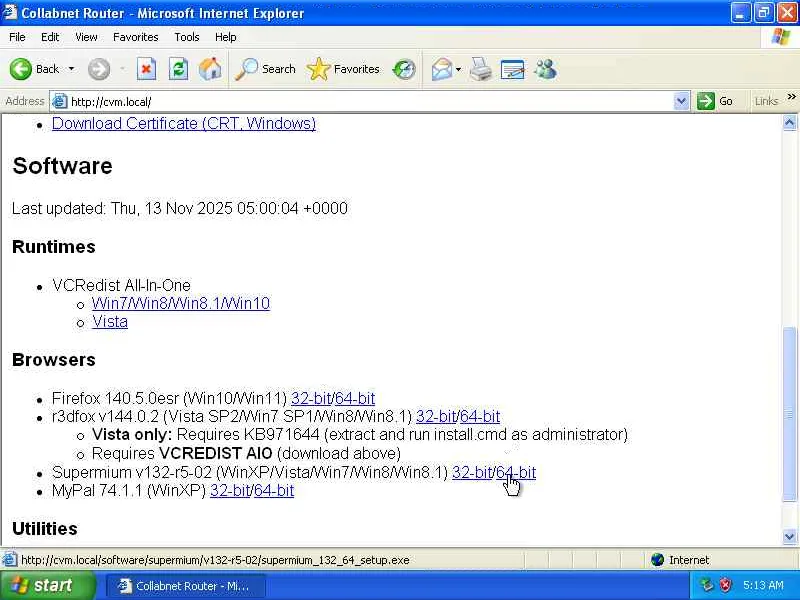
Task: Refresh the page with the green arrows icon
Action: tap(178, 69)
